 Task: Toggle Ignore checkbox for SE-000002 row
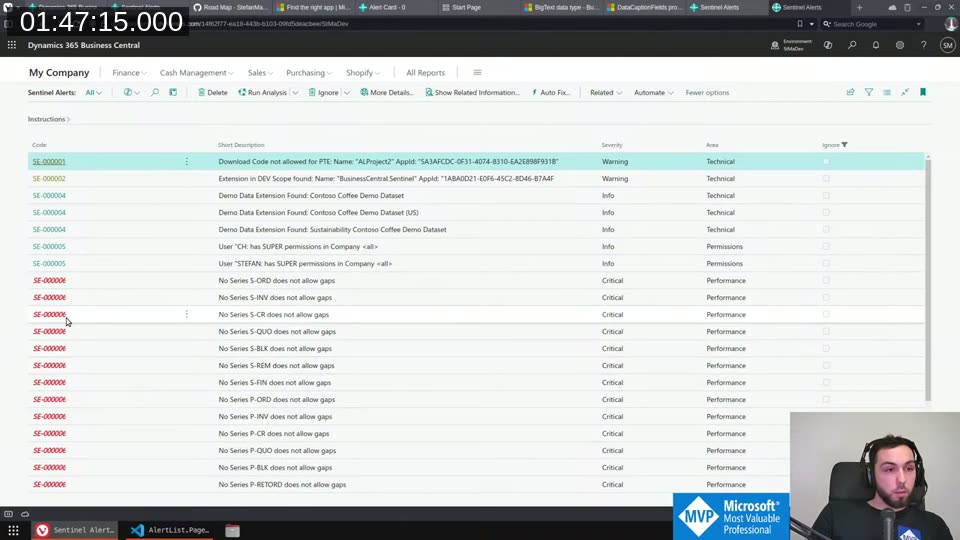pyautogui.click(x=826, y=179)
